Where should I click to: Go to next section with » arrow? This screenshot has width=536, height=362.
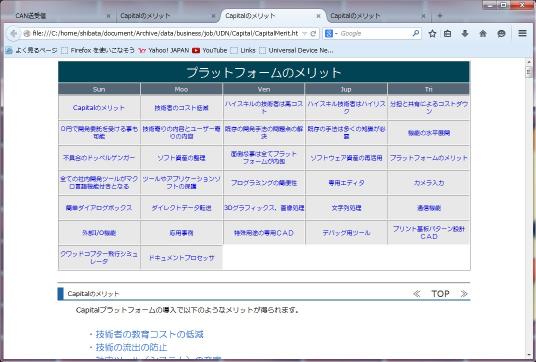pos(464,294)
